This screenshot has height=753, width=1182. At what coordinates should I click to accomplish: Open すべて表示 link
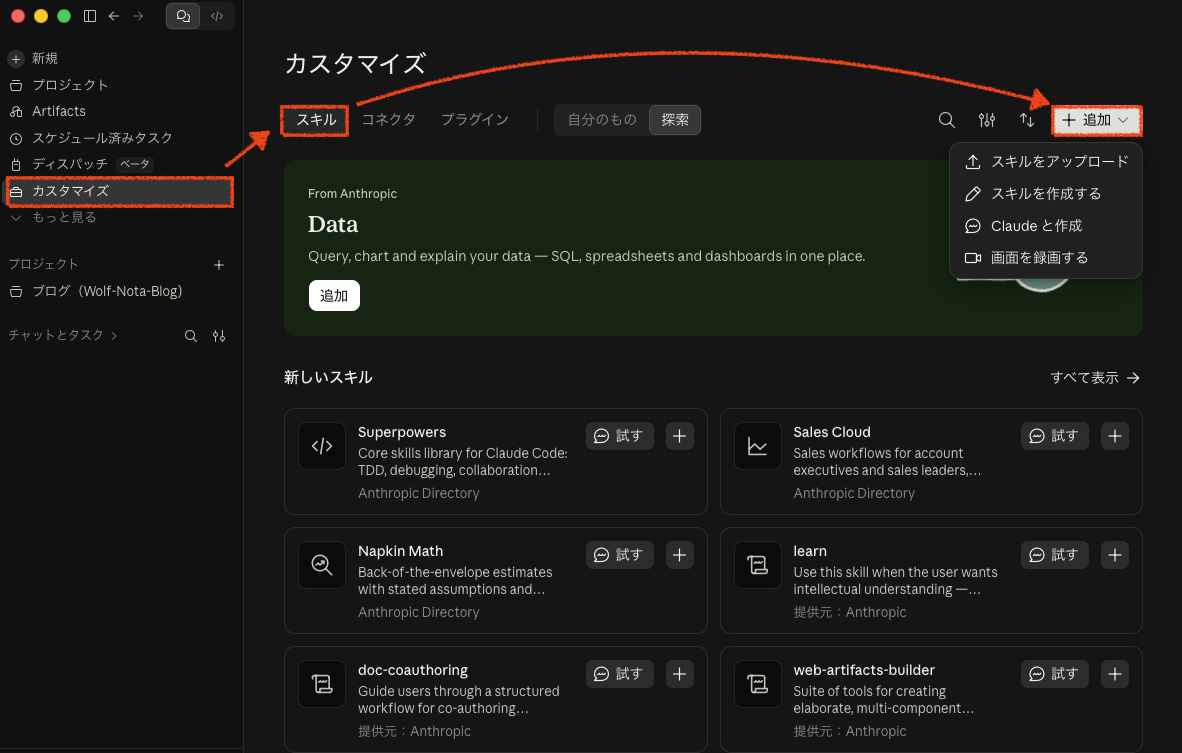(1095, 378)
